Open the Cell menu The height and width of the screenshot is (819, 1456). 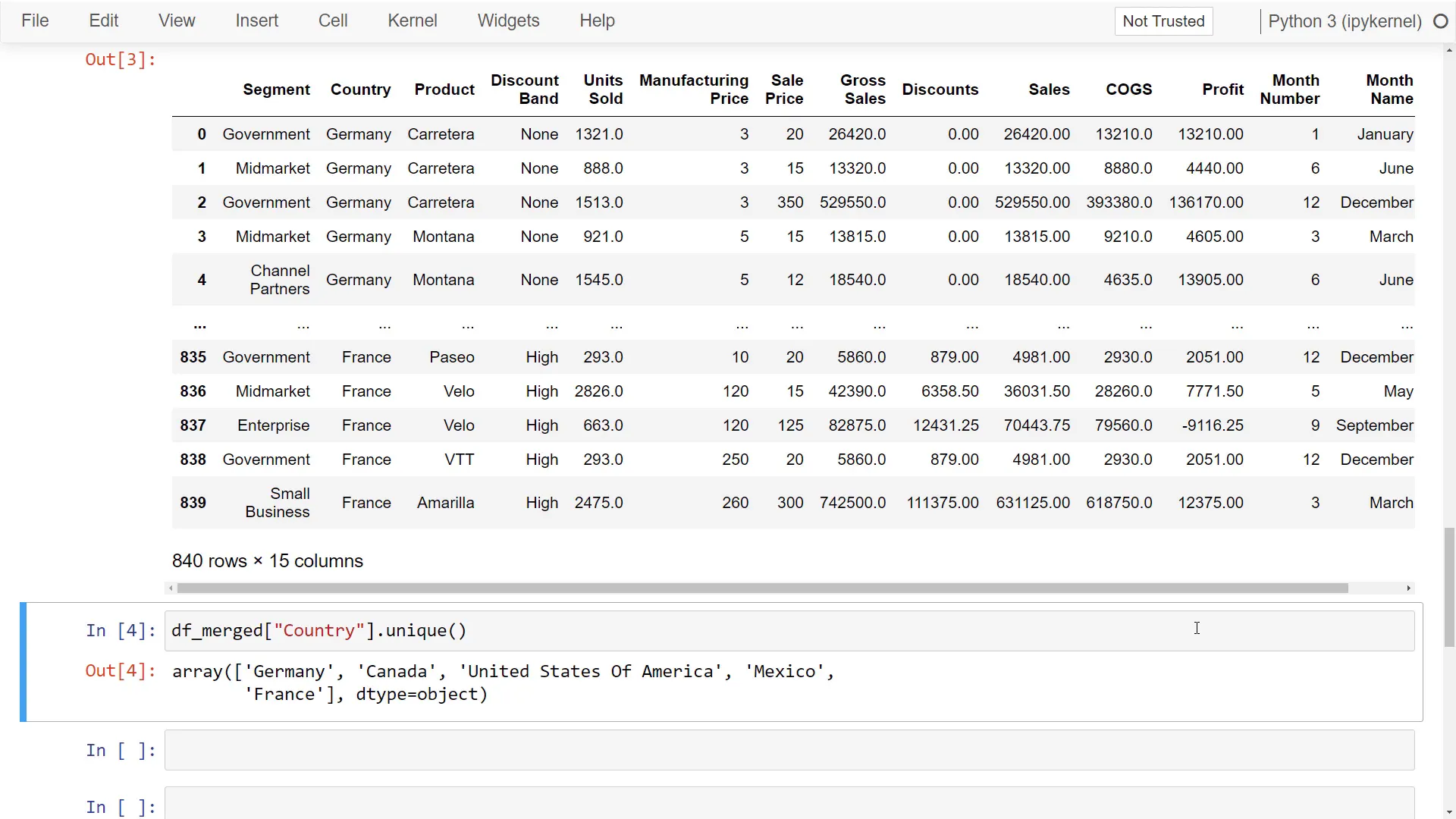point(333,20)
